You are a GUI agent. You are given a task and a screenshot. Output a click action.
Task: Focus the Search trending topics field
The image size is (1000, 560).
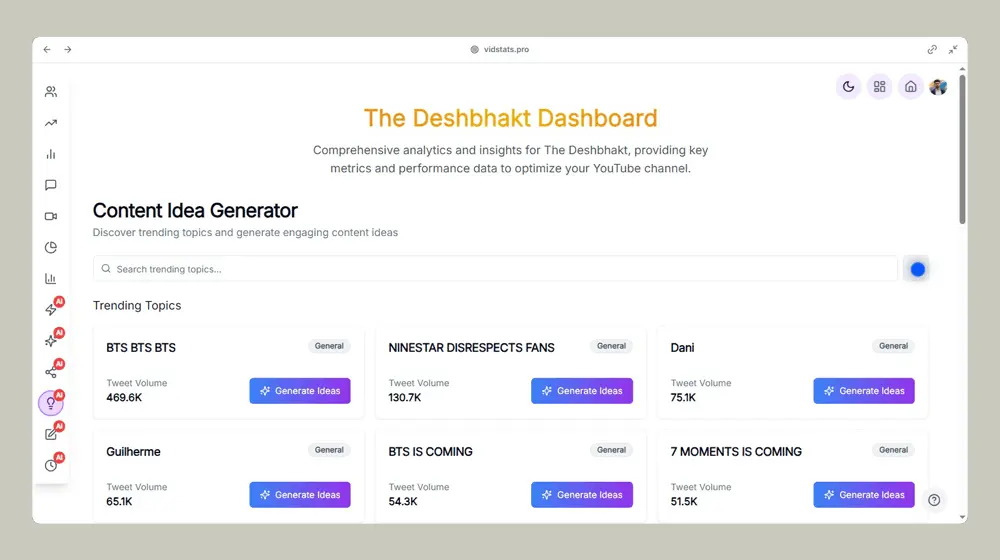496,269
